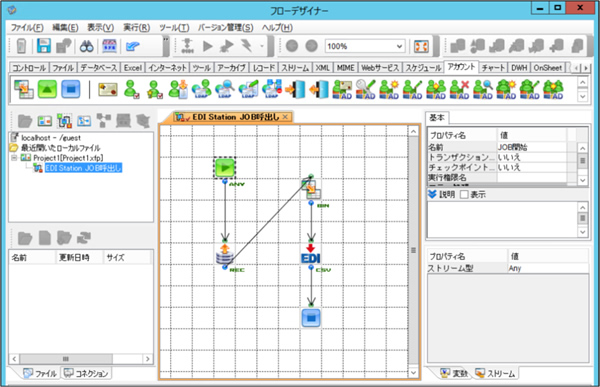Select the green play start node on canvas
Image resolution: width=600 pixels, height=387 pixels.
225,168
